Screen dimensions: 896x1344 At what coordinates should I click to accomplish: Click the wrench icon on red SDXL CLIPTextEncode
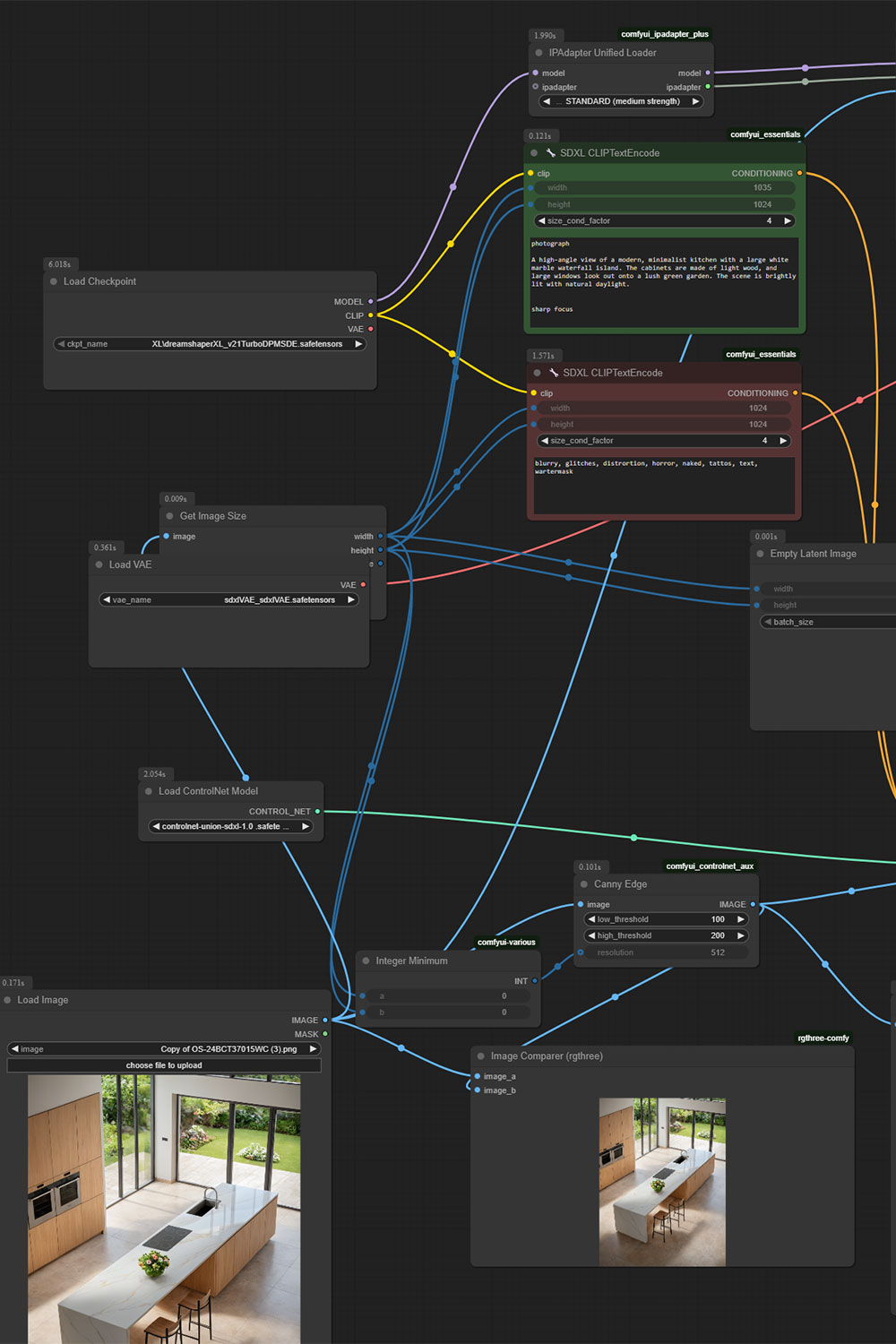click(x=554, y=373)
